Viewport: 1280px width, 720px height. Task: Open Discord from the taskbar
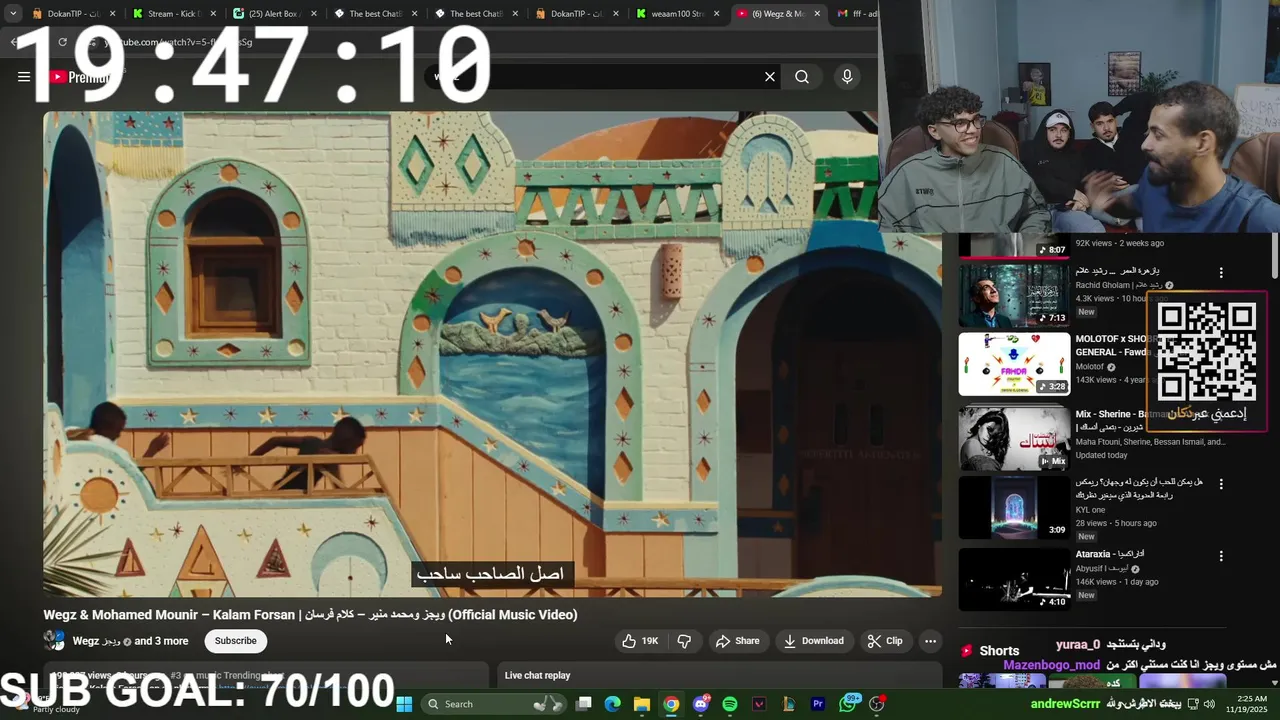click(x=701, y=704)
